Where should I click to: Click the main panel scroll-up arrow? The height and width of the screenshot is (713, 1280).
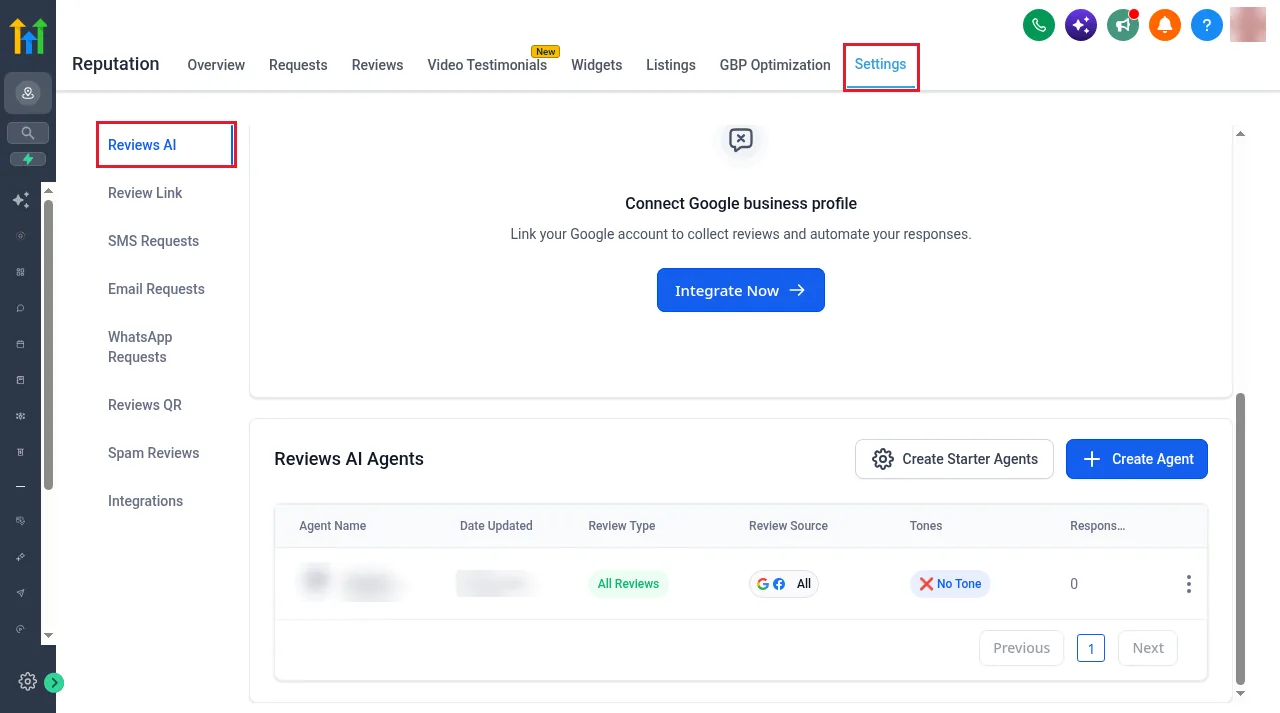(x=1241, y=133)
